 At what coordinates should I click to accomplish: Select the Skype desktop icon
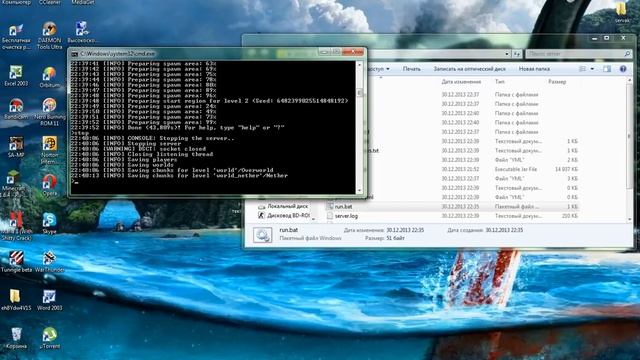coord(49,223)
